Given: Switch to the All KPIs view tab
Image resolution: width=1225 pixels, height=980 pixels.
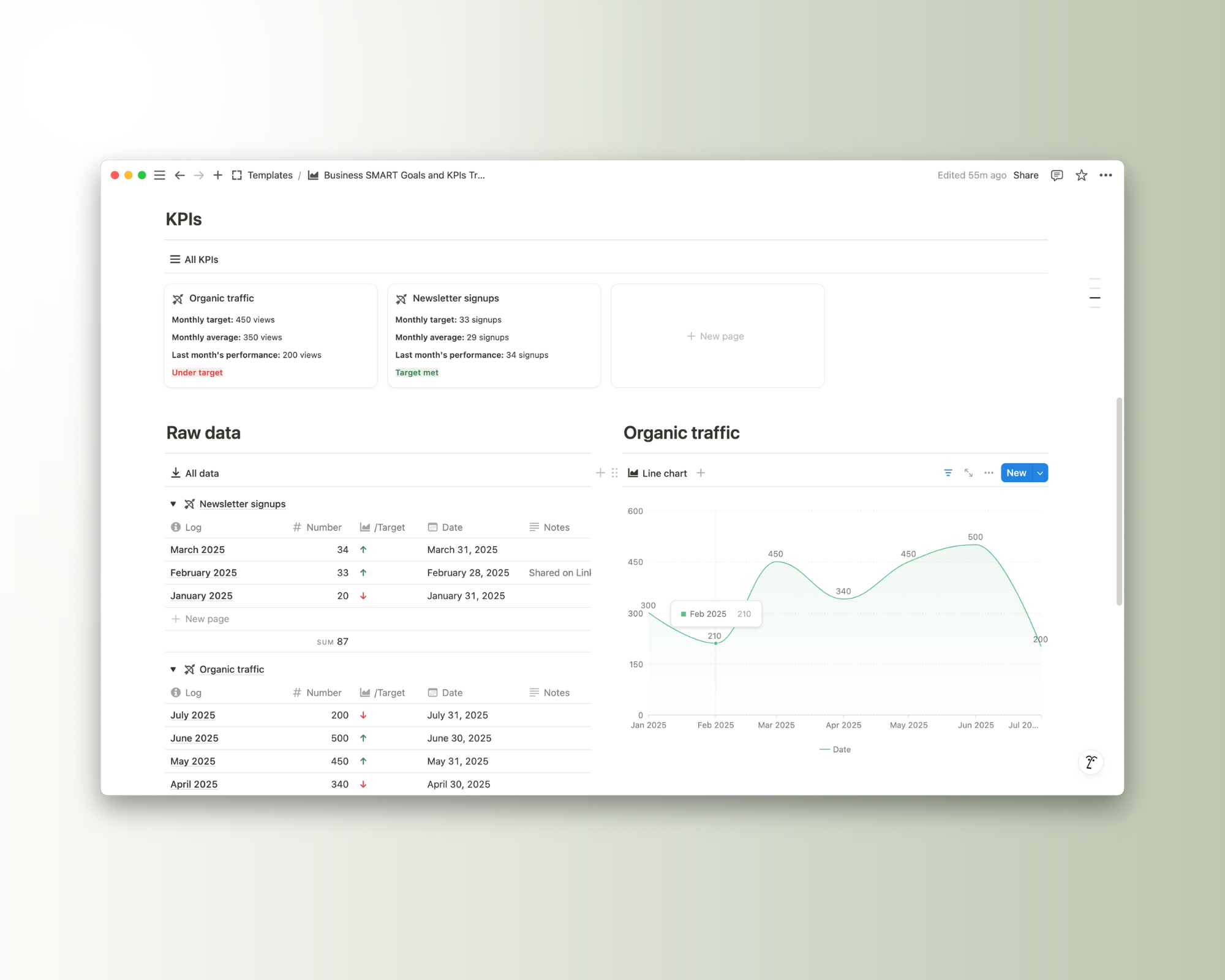Looking at the screenshot, I should (x=201, y=259).
